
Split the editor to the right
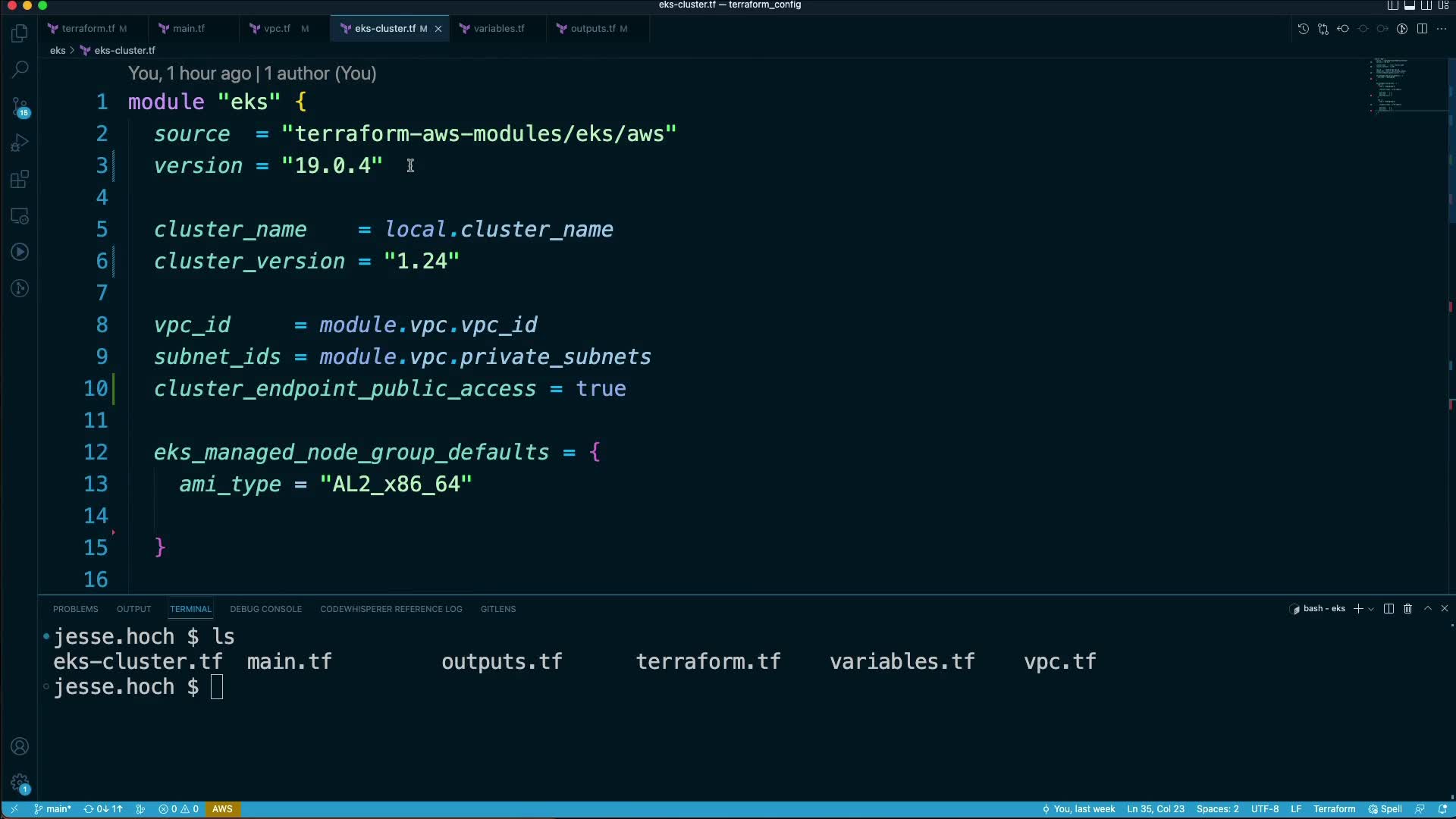coord(1422,29)
